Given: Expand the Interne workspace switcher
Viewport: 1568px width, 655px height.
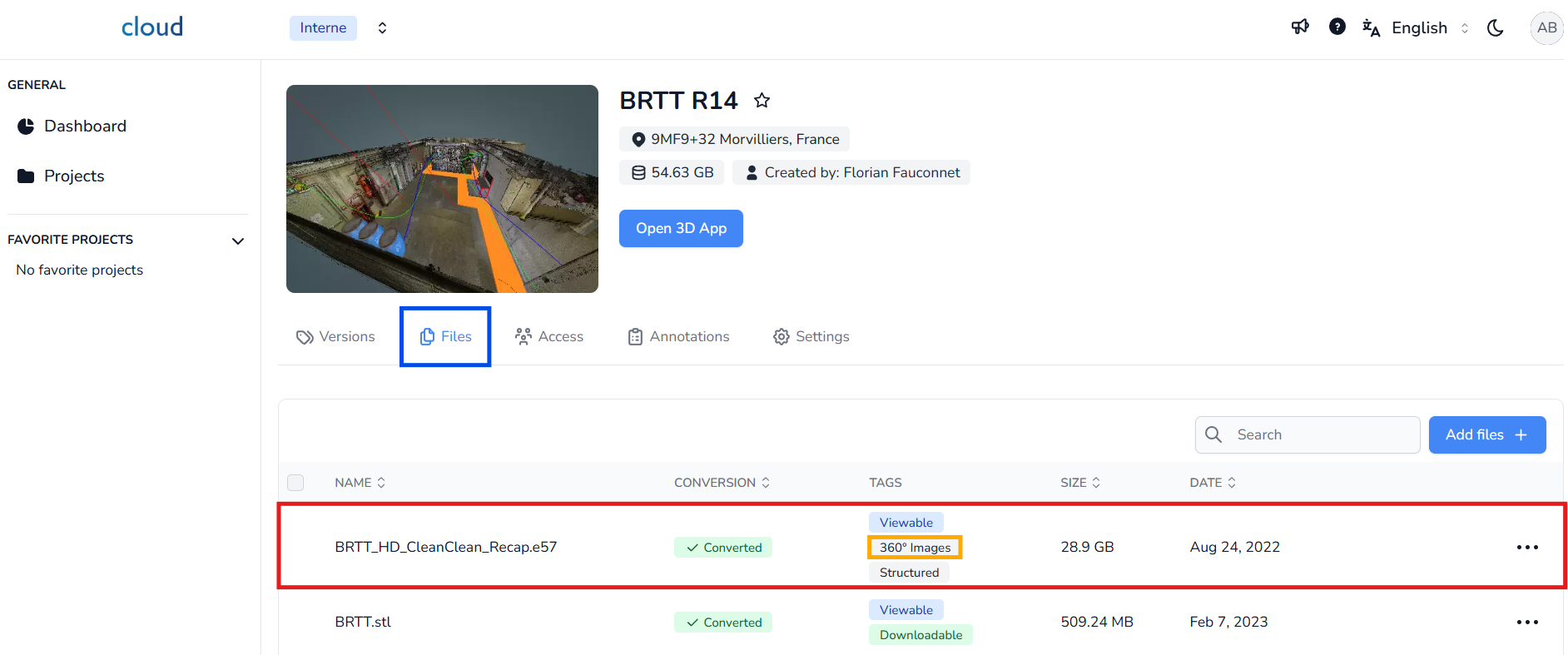Looking at the screenshot, I should (x=382, y=27).
